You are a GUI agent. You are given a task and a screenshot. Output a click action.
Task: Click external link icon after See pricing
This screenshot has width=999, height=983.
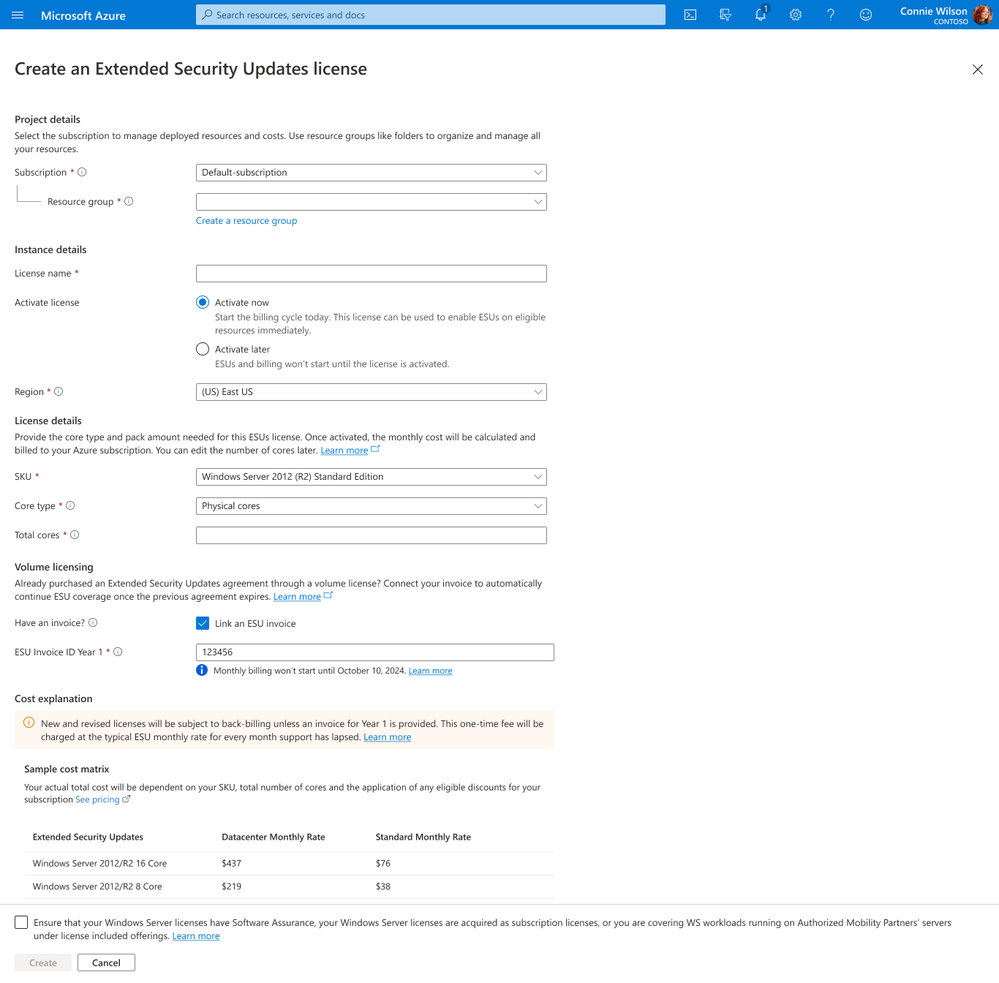click(x=126, y=799)
